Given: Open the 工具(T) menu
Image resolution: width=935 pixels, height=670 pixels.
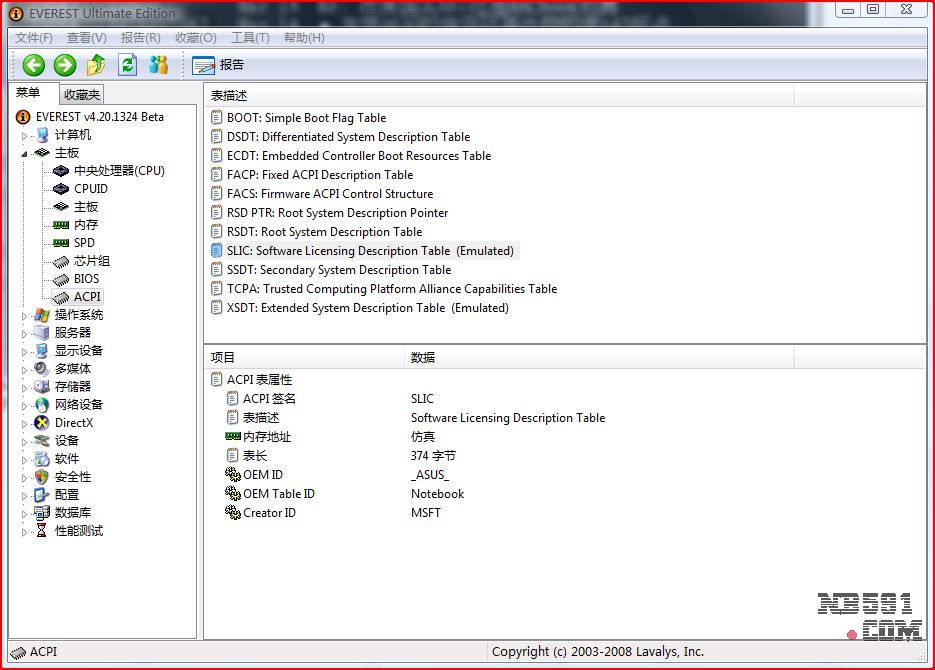Looking at the screenshot, I should coord(250,38).
